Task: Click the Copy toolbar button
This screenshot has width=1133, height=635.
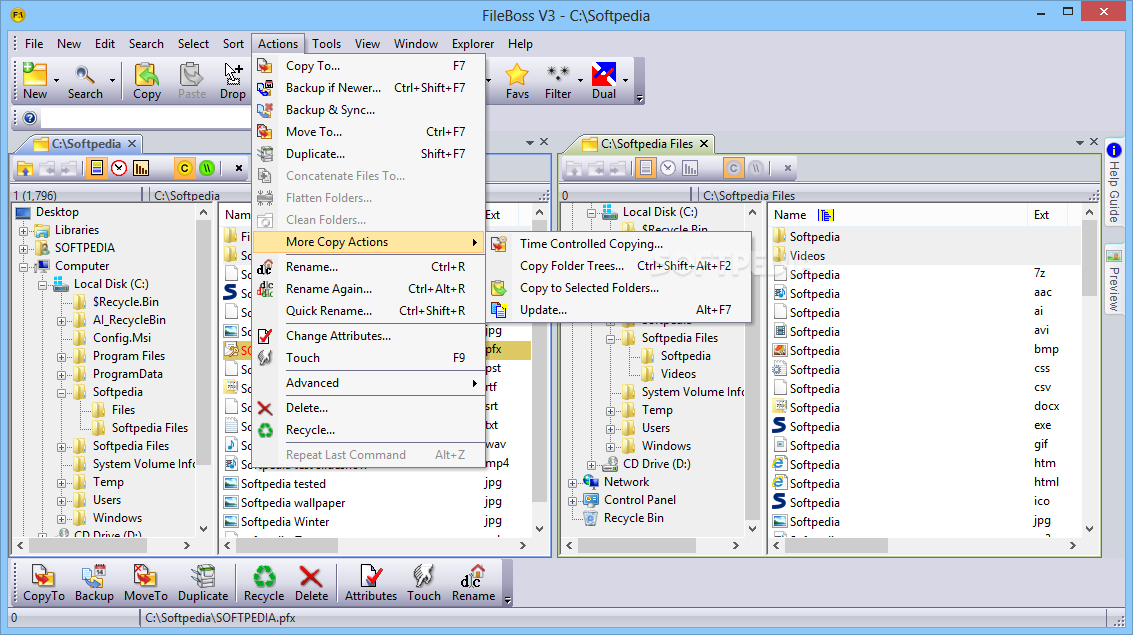Action: [147, 80]
